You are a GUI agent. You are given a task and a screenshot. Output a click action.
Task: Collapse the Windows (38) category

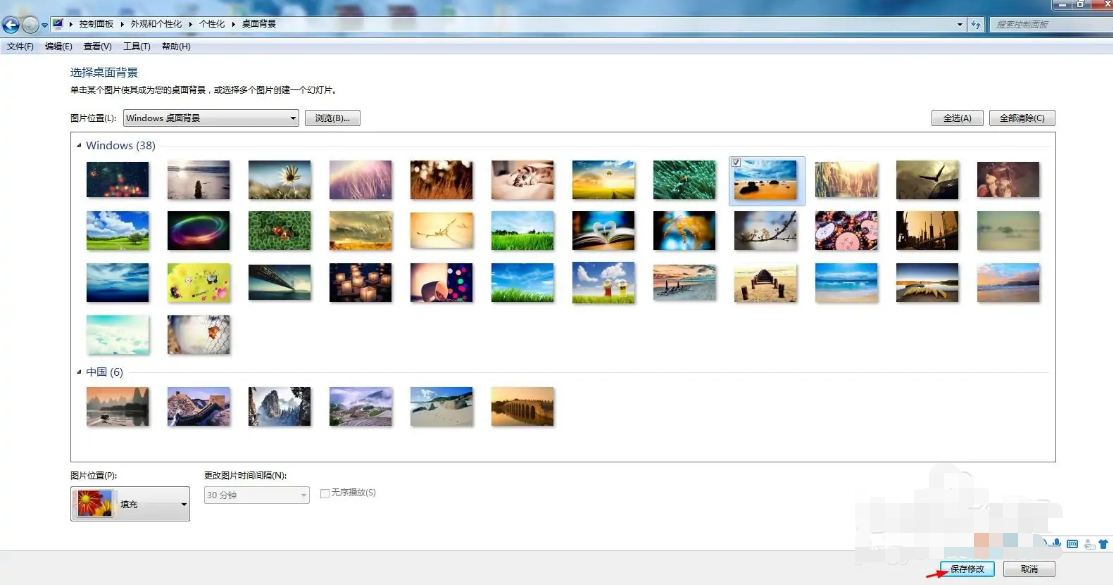[81, 145]
